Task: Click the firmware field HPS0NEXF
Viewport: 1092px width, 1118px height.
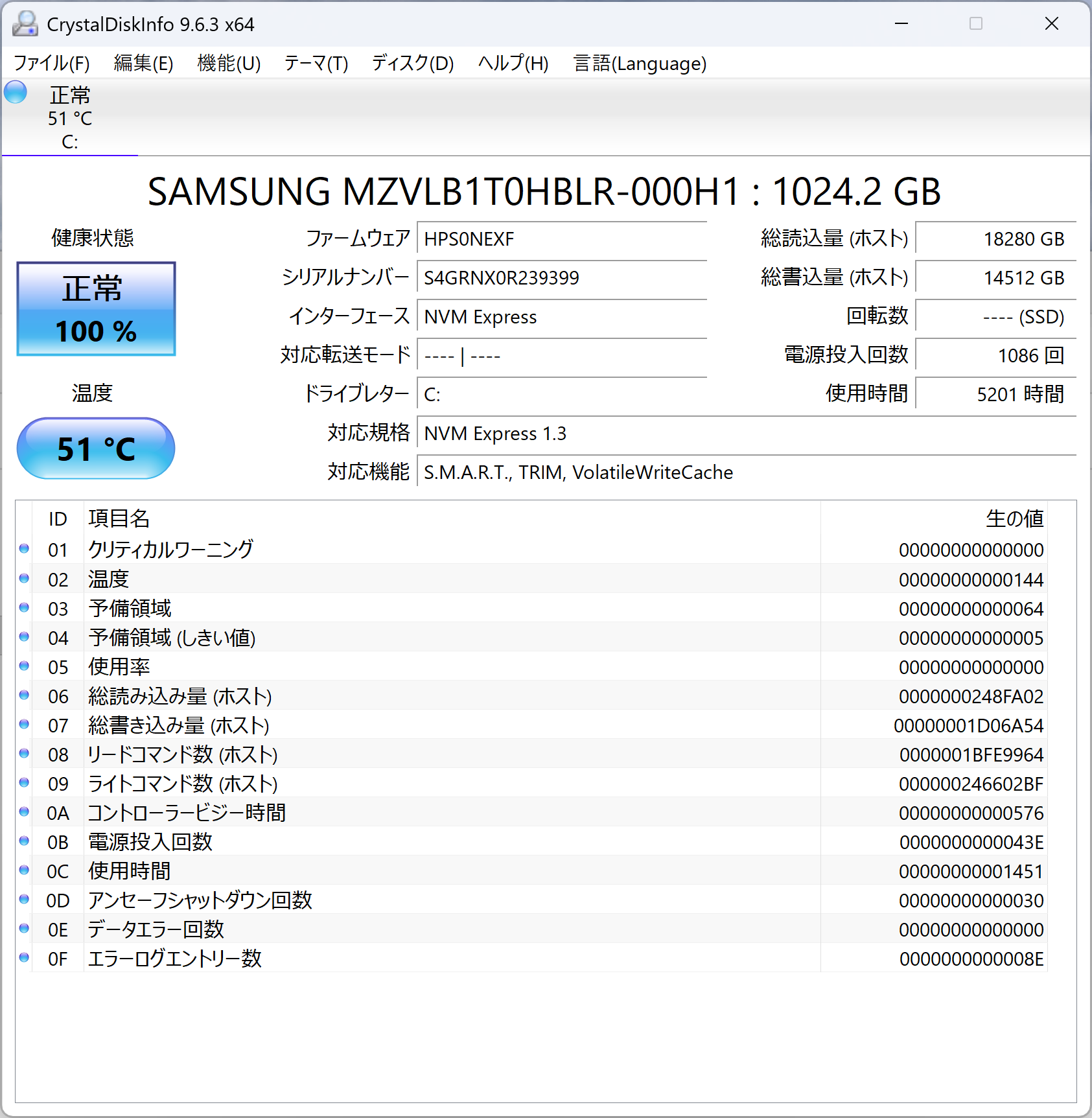Action: tap(562, 239)
